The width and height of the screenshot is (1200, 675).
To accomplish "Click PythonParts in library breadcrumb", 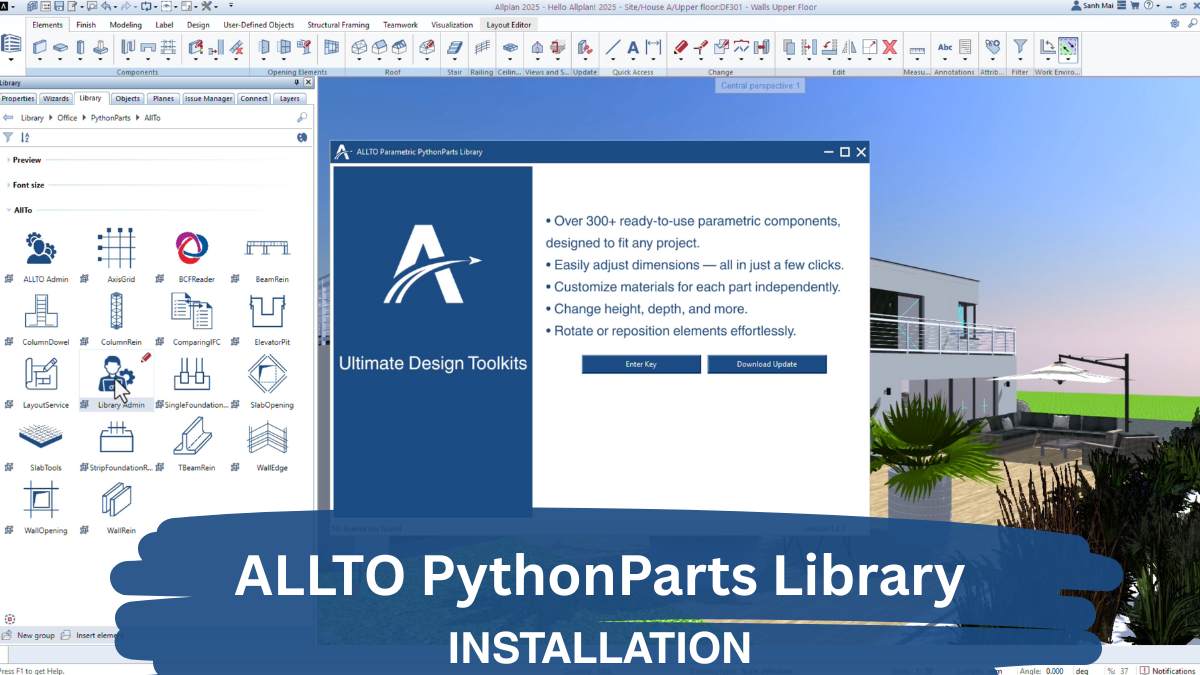I will 111,118.
